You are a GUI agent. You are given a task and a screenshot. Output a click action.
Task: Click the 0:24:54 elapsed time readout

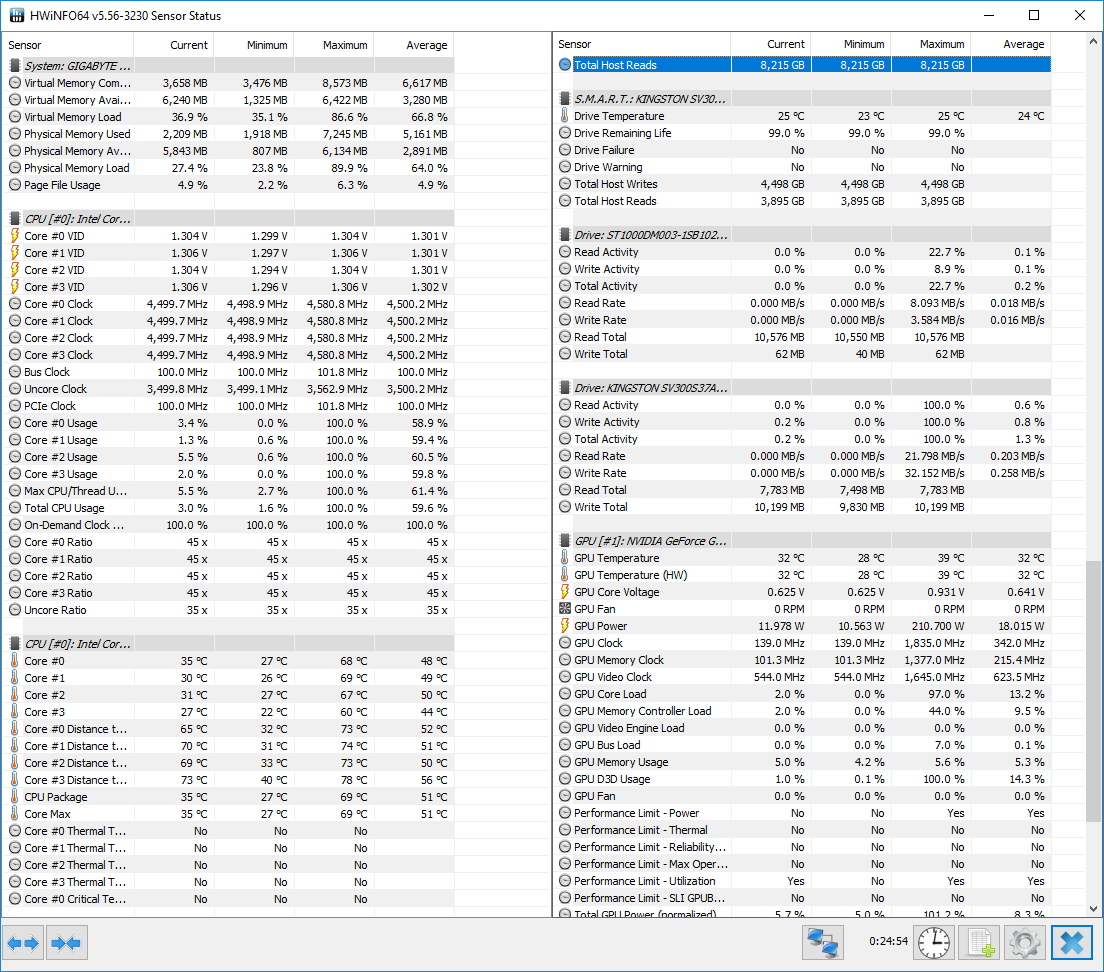[x=888, y=941]
